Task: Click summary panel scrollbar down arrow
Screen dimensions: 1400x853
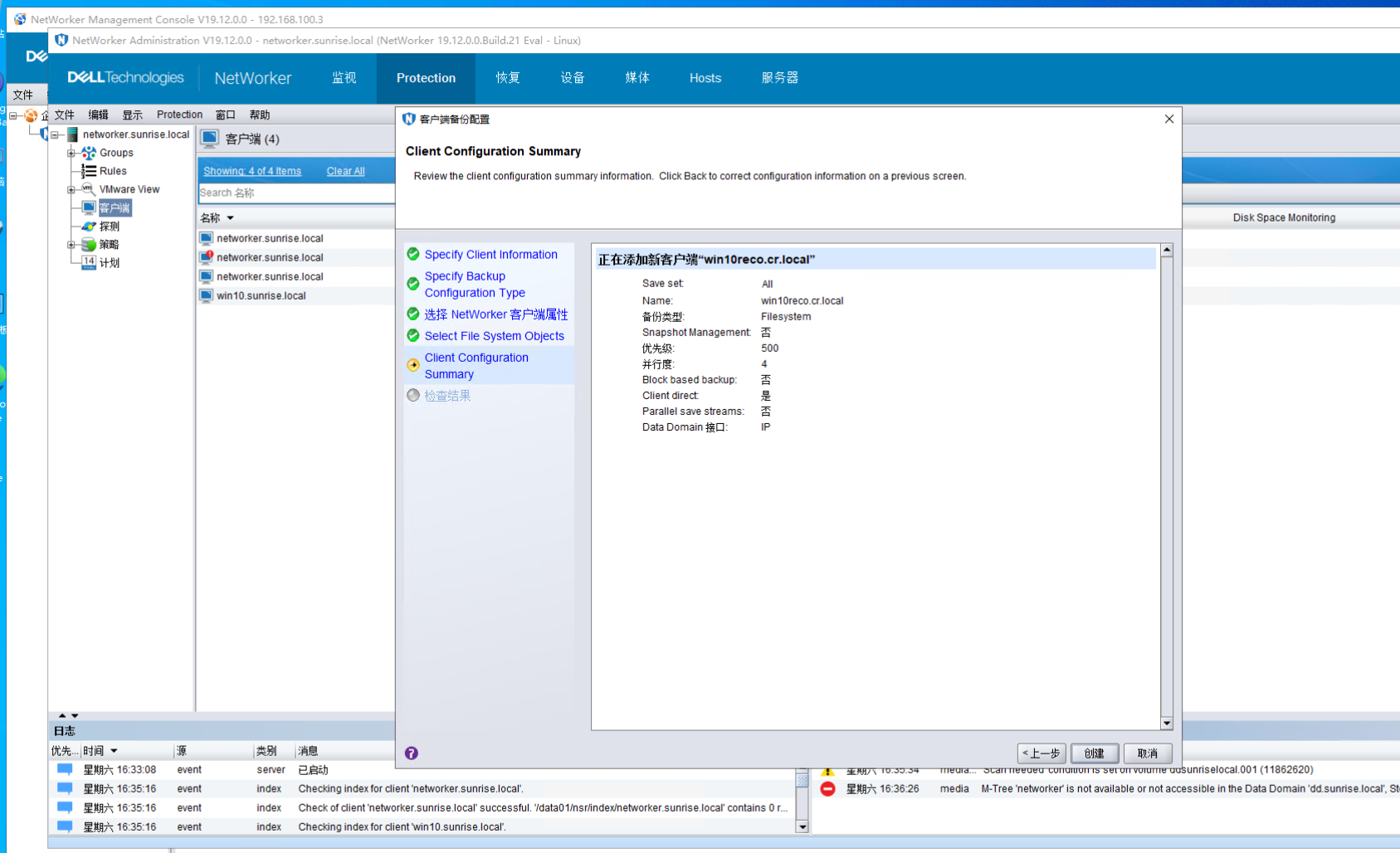Action: [1167, 724]
